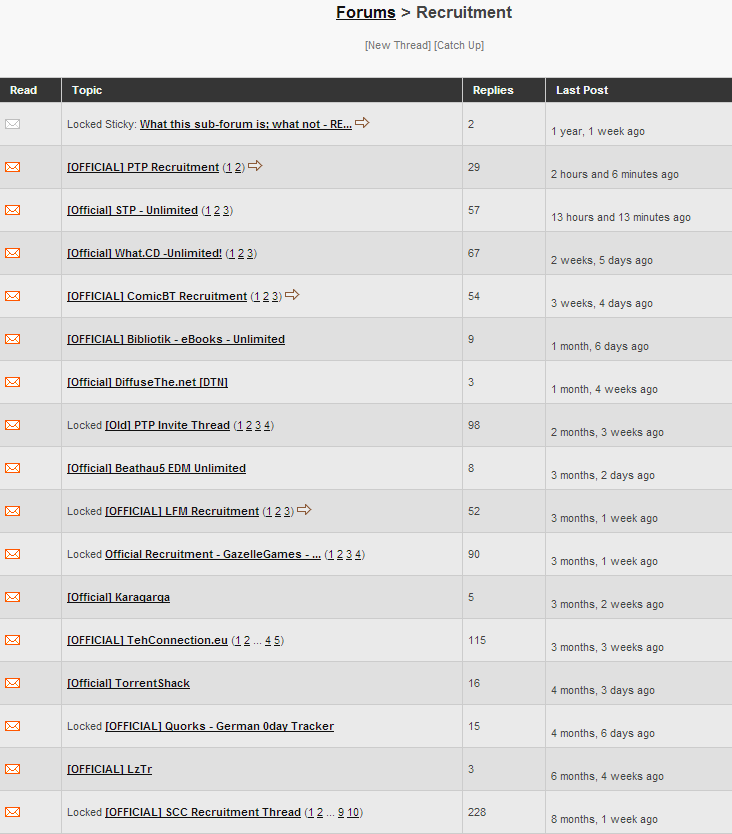Open the [OFFICIAL] TehConnection.eu thread

tap(147, 640)
